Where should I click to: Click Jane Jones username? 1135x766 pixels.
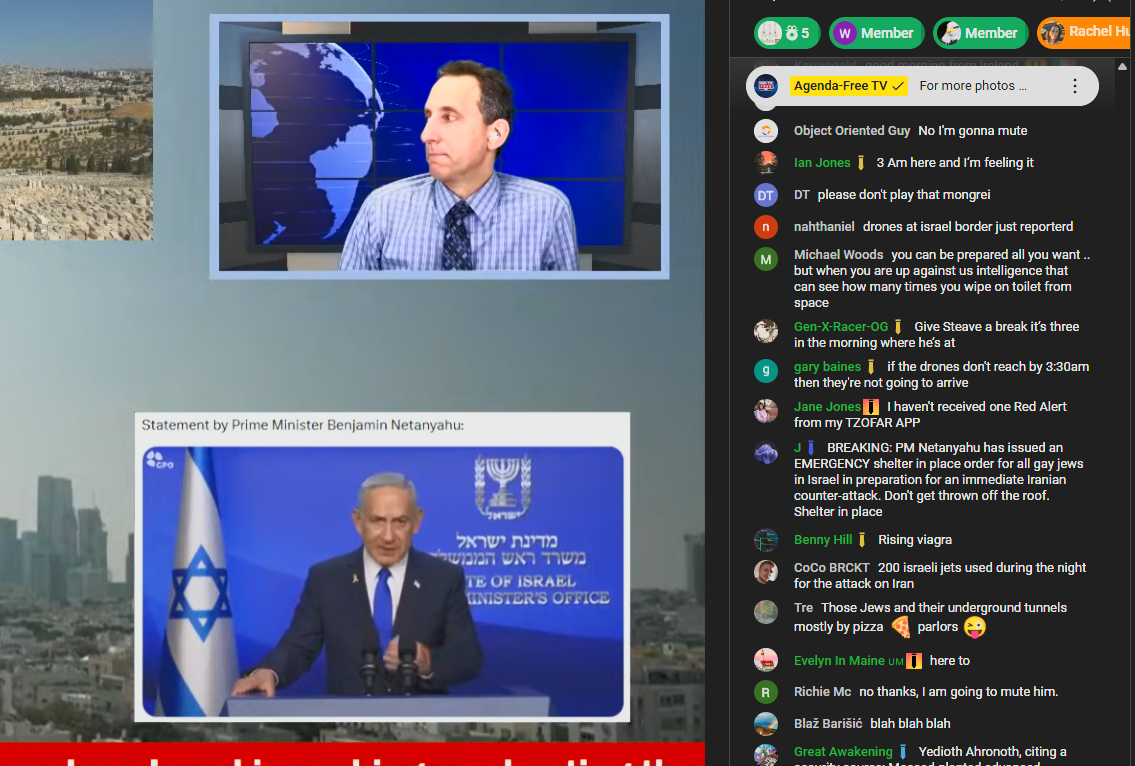pyautogui.click(x=827, y=407)
